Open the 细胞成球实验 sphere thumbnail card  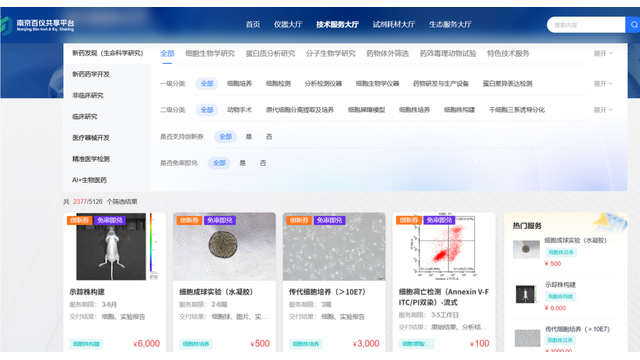coord(224,247)
